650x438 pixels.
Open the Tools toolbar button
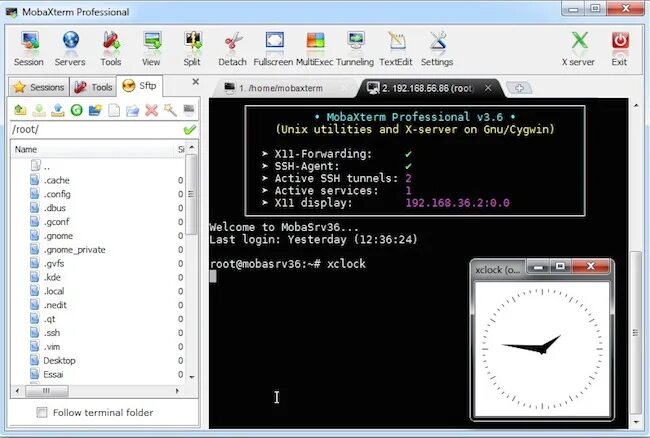(111, 48)
